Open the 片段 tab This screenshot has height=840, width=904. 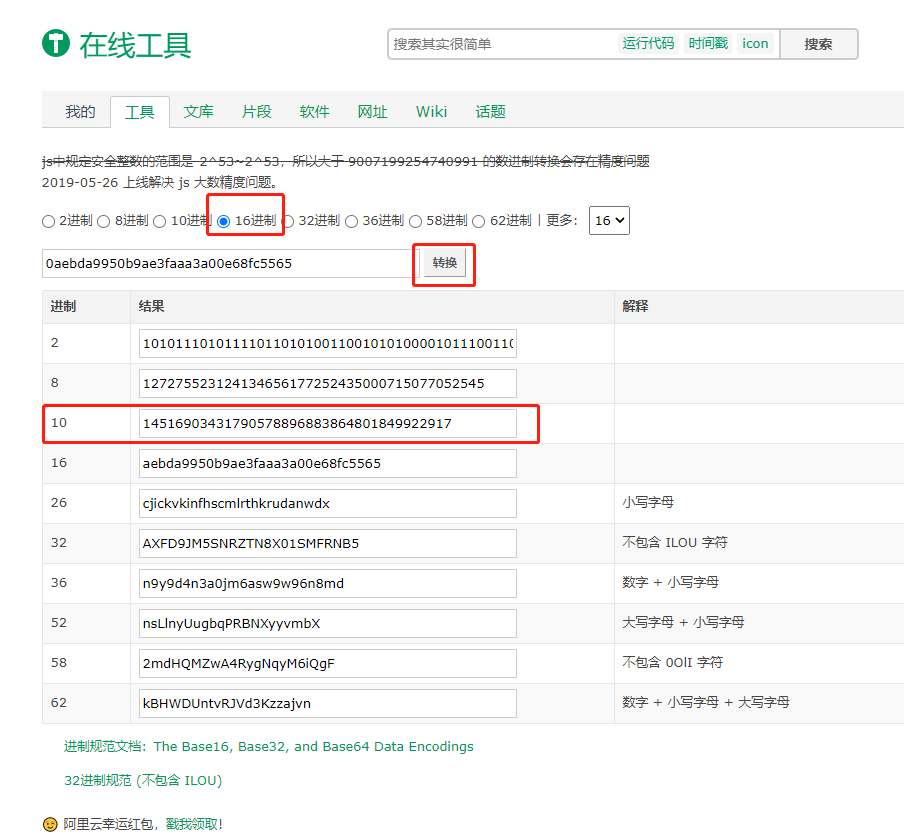coord(257,112)
